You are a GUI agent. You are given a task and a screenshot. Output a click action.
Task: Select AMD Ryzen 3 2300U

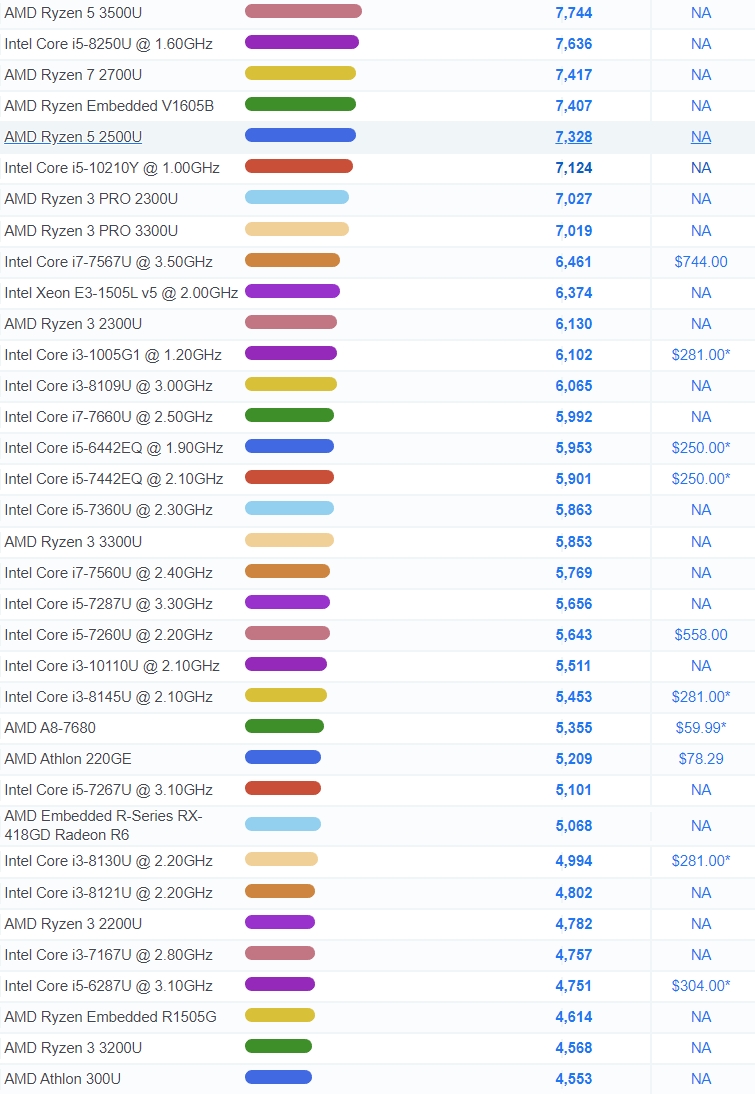(x=73, y=324)
